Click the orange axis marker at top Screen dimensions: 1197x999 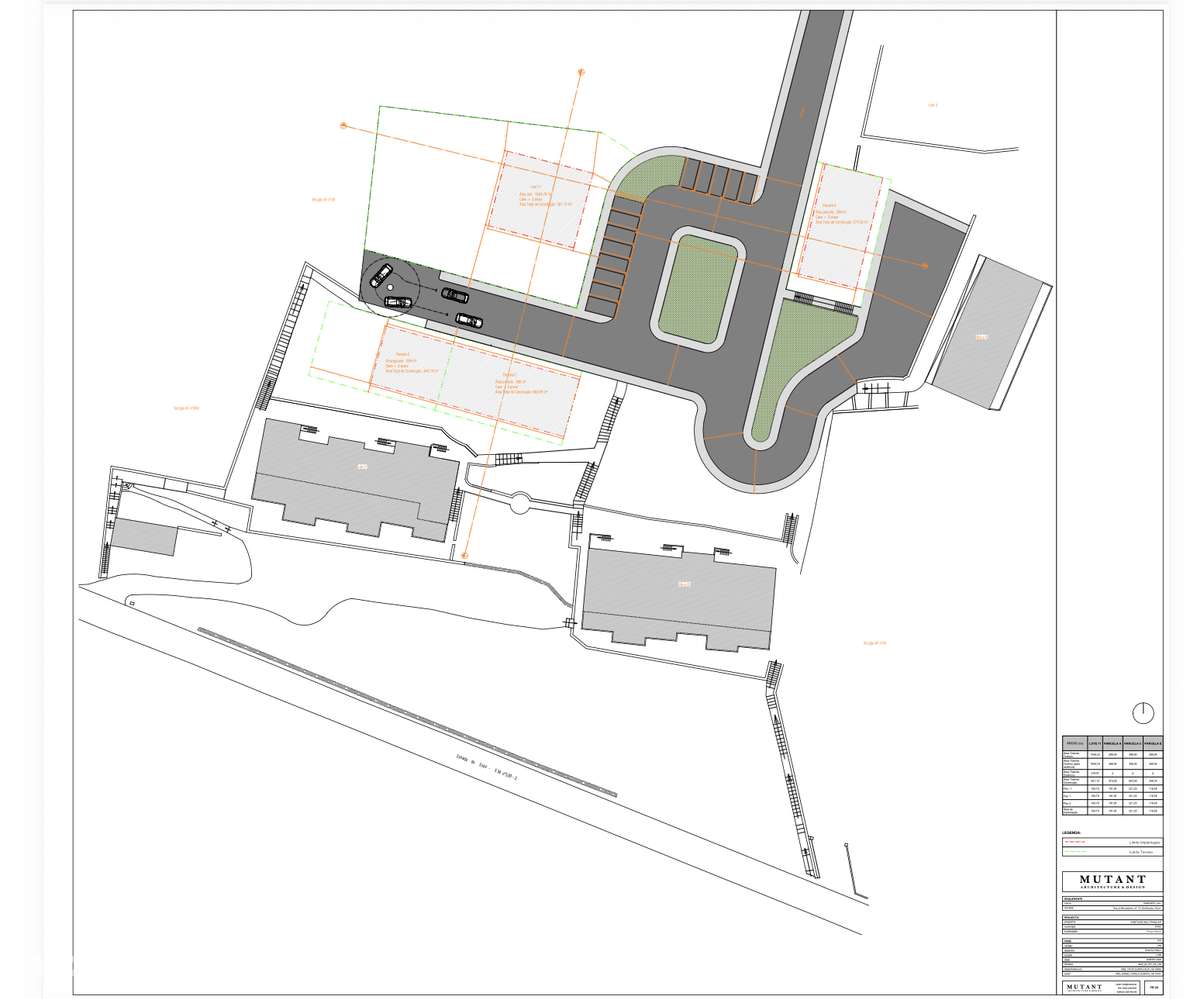[581, 73]
